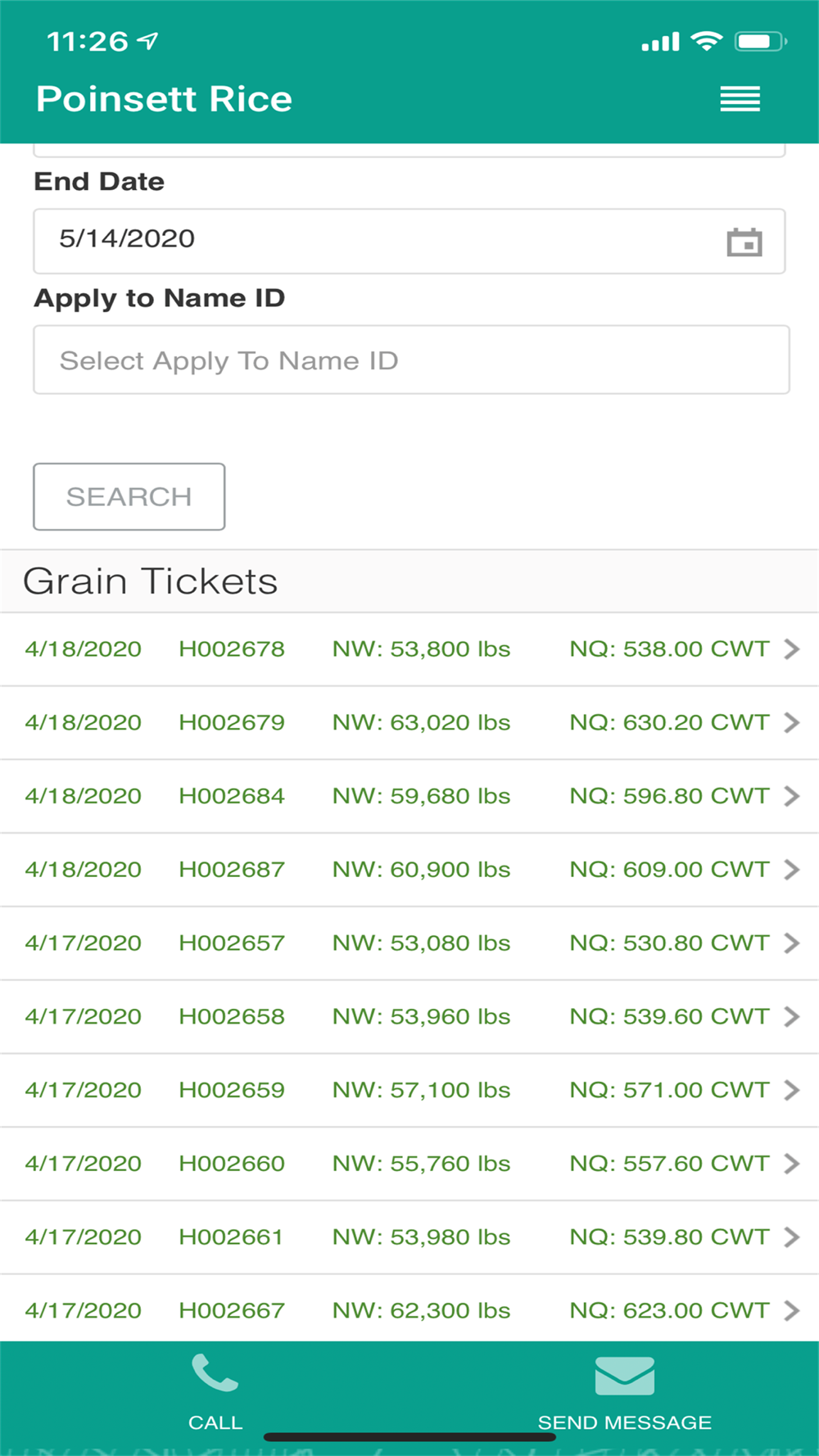Click quantity NQ: 557.60 CWT
Screen dimensions: 819x1456
point(669,1164)
